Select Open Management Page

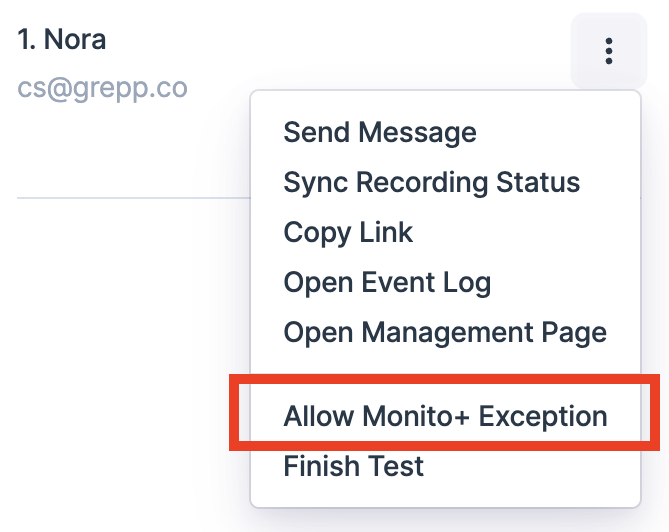point(445,332)
